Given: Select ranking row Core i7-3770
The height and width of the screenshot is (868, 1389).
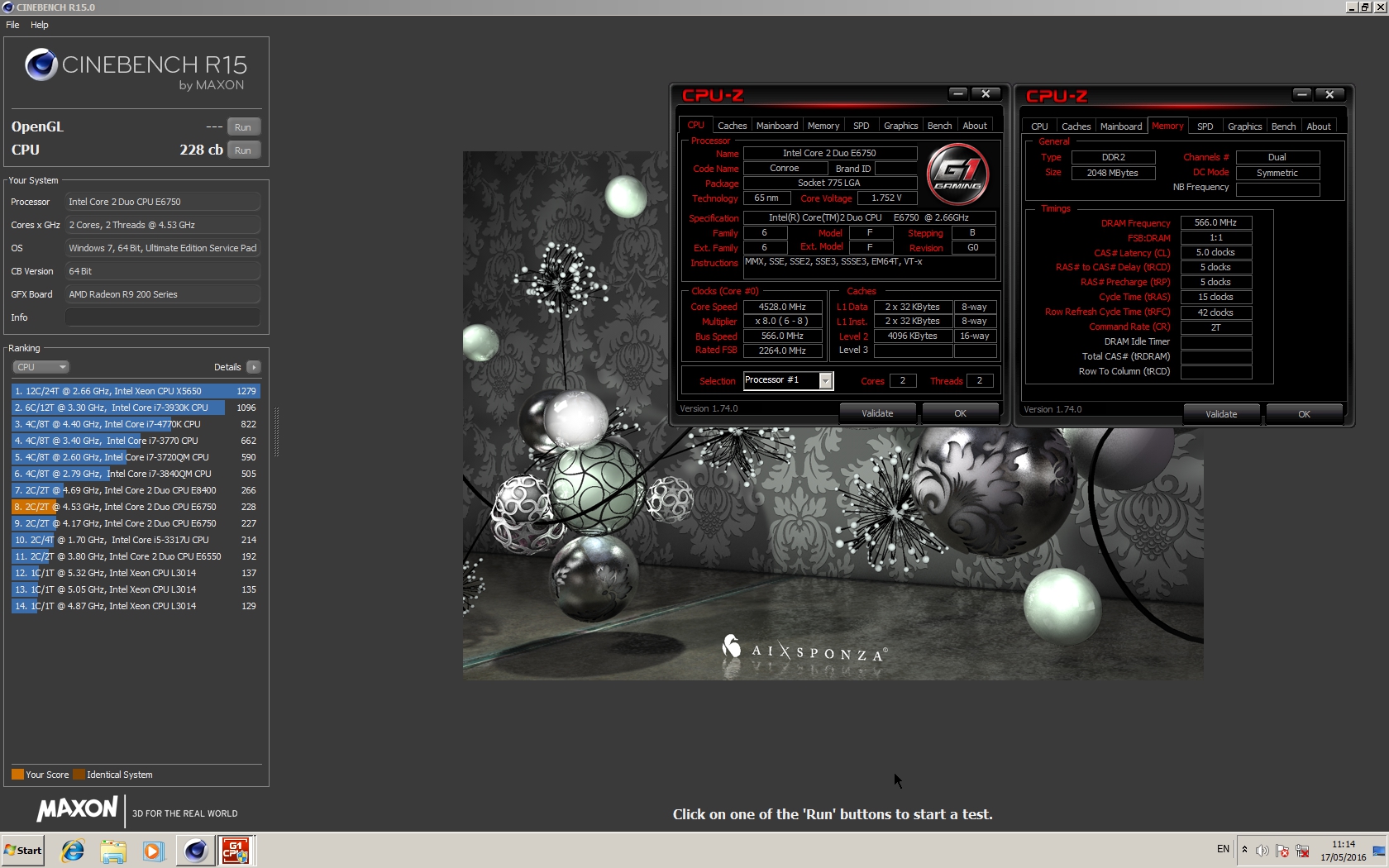Looking at the screenshot, I should (136, 441).
